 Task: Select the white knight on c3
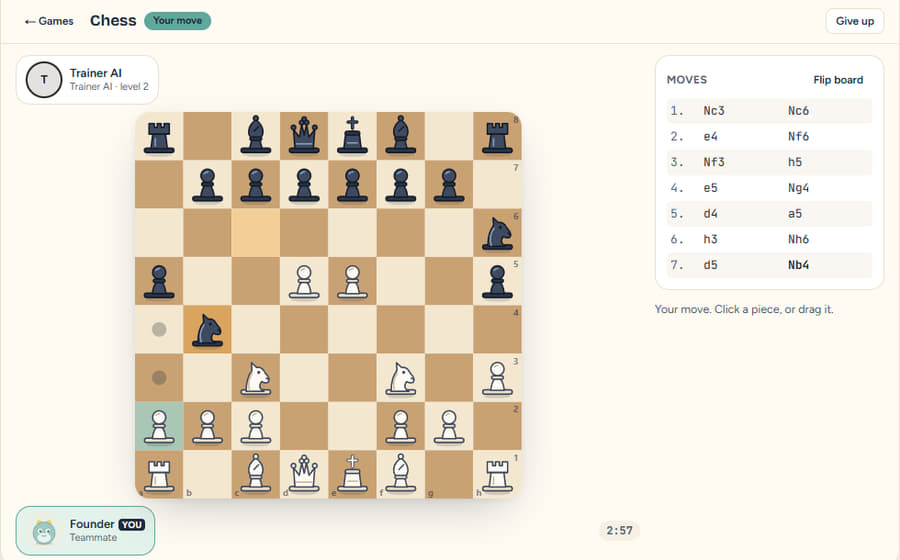256,378
